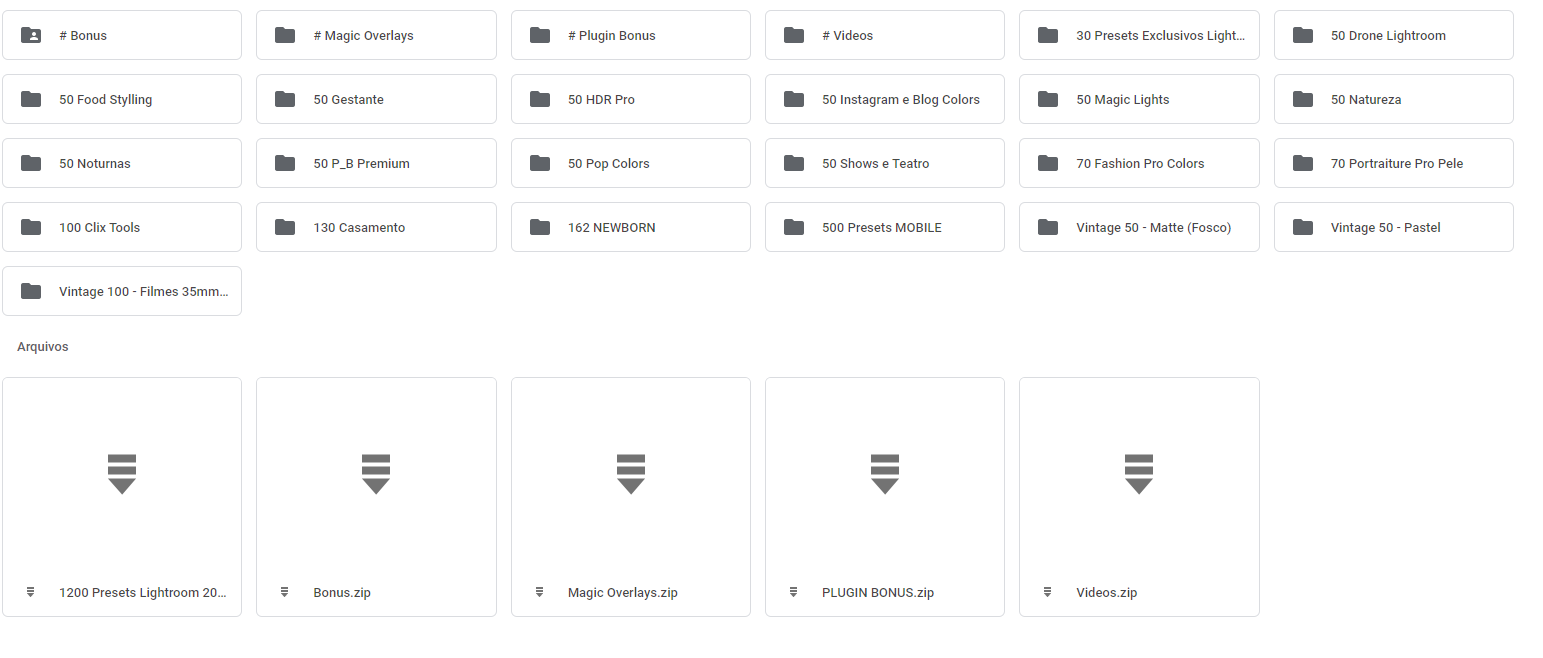
Task: Click the shared folder icon of # Bonus
Action: (31, 36)
